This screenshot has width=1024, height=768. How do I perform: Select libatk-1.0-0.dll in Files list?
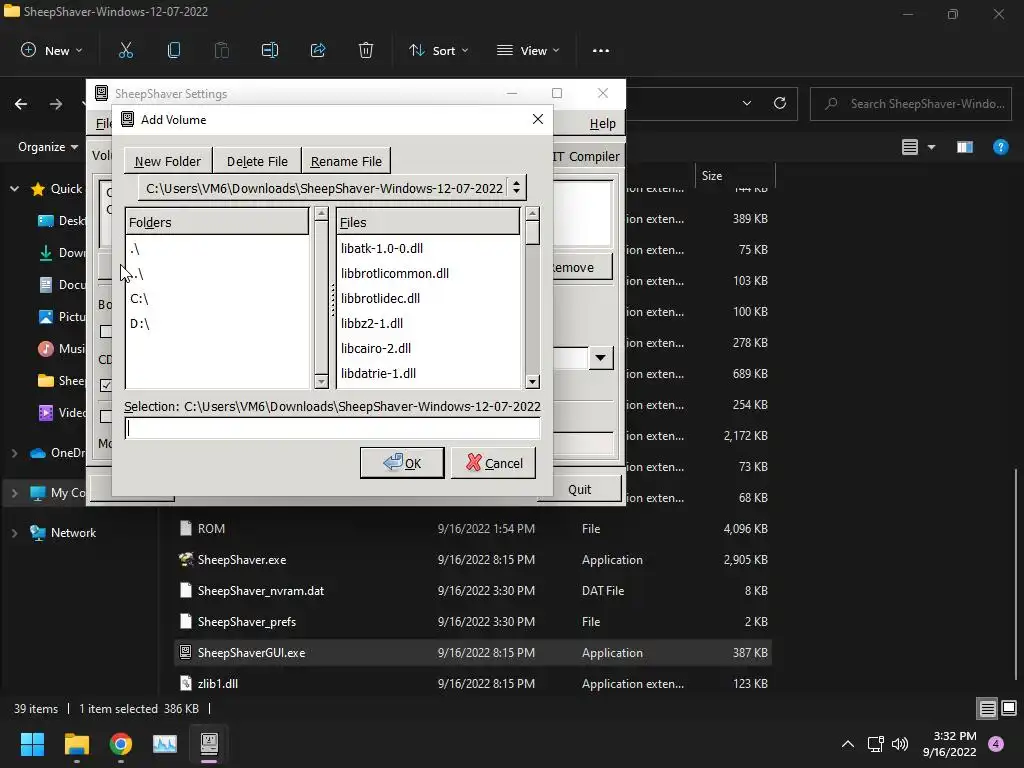[x=428, y=248]
